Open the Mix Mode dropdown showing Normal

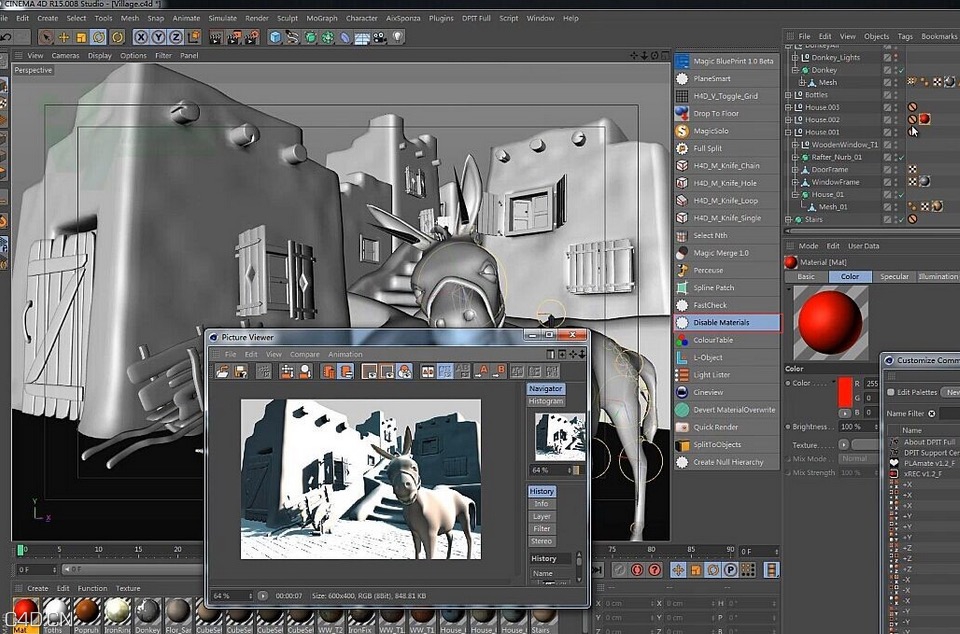[x=855, y=459]
